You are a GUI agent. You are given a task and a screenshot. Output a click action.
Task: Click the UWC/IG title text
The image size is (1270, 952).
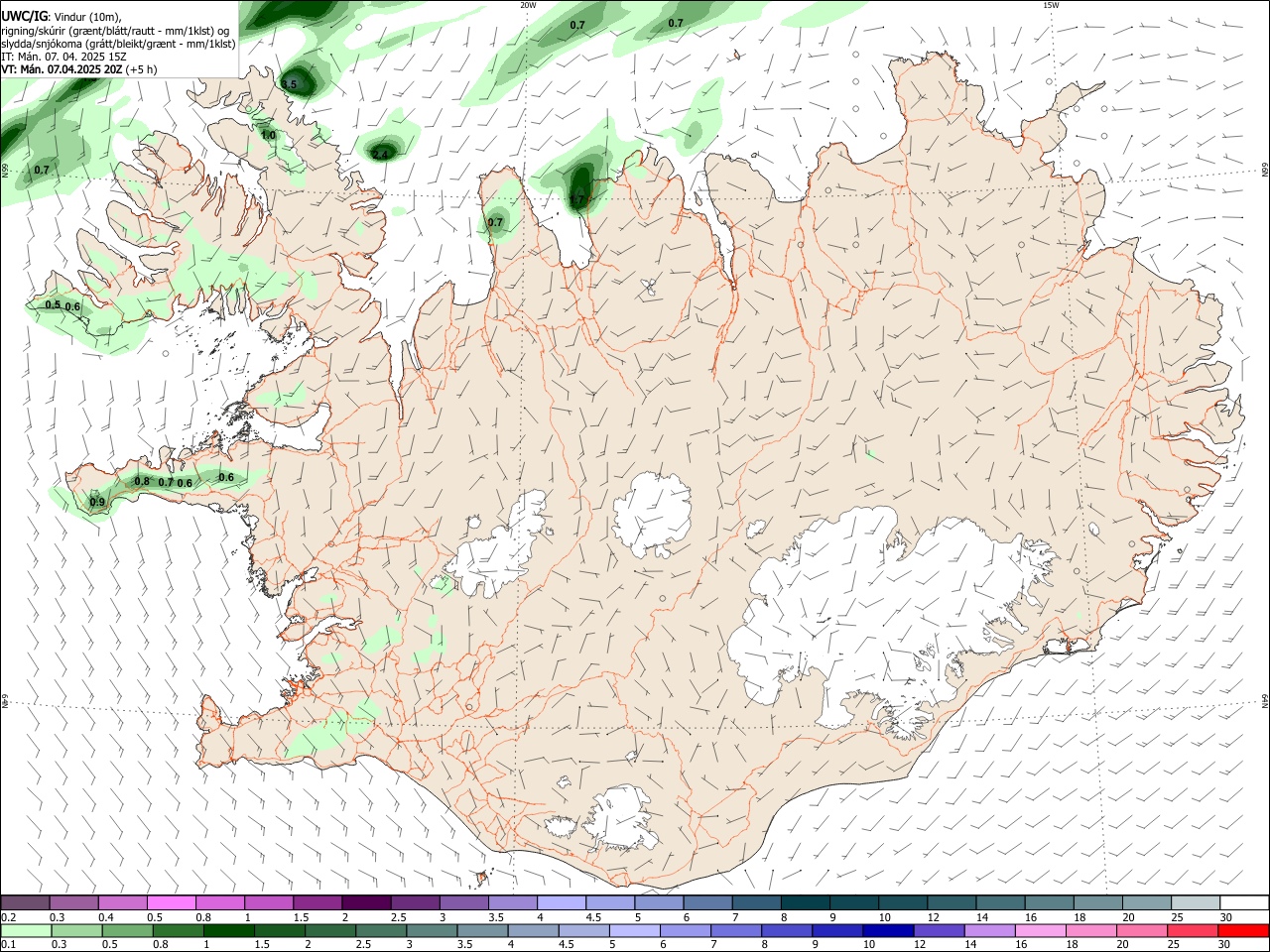[x=24, y=16]
